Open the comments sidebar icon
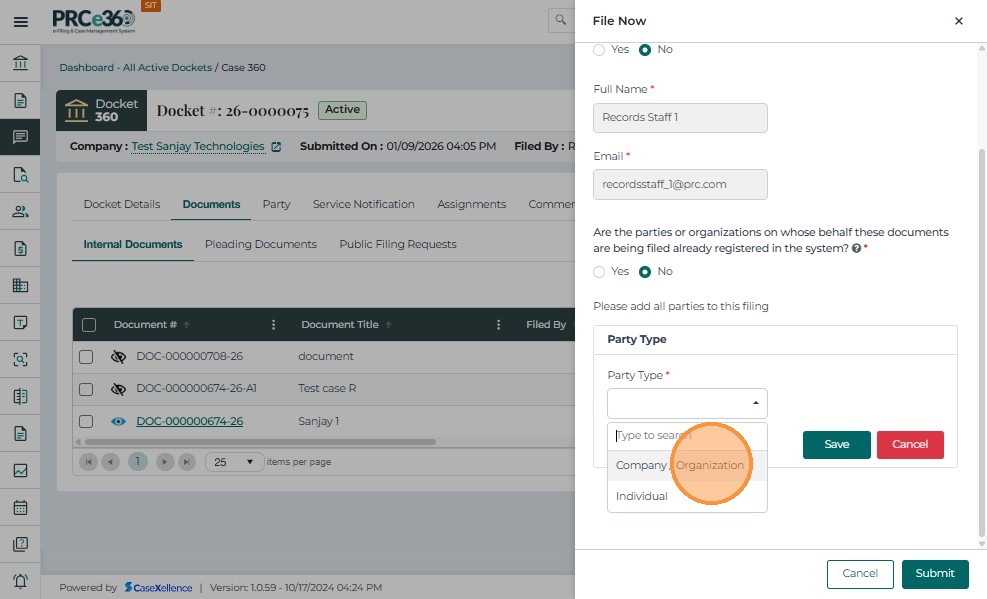The width and height of the screenshot is (987, 599). tap(20, 137)
